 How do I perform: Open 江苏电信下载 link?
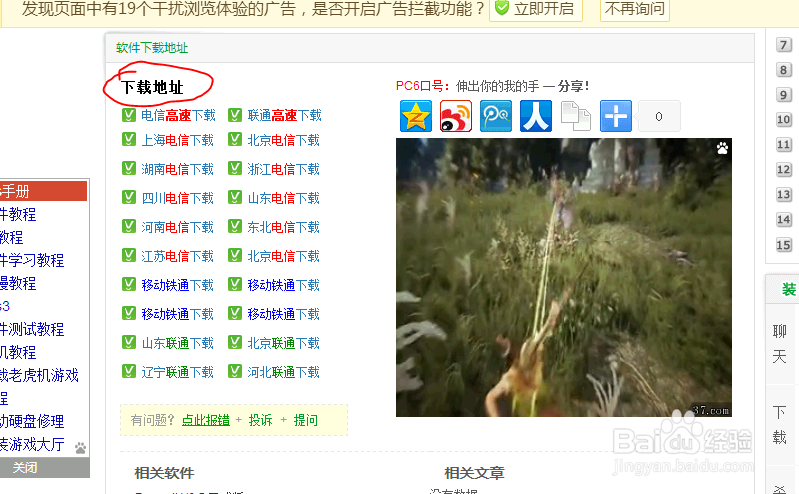pos(177,256)
